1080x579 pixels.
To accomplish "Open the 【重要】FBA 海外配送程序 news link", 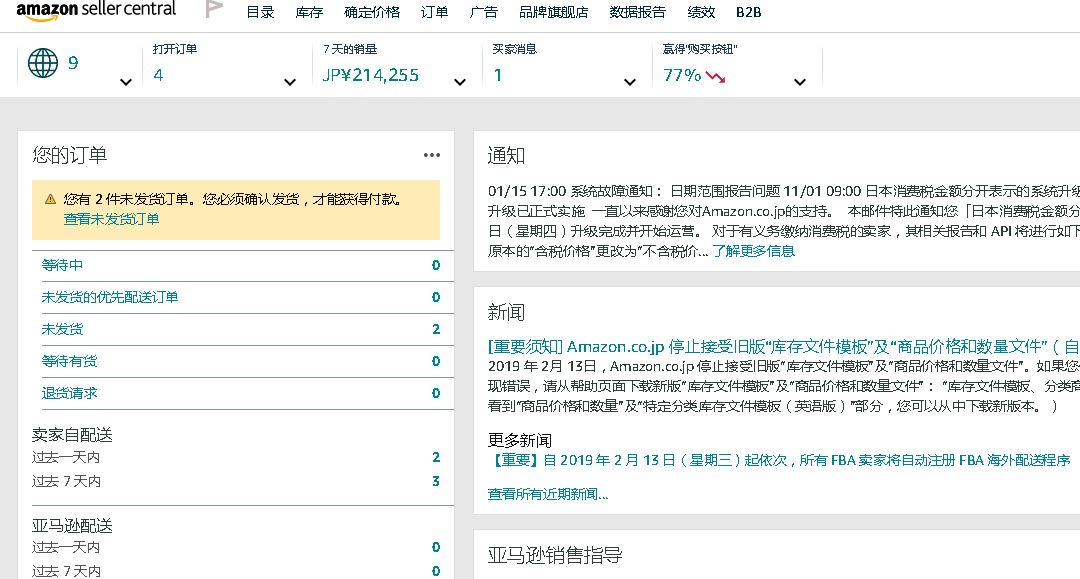I will 779,460.
